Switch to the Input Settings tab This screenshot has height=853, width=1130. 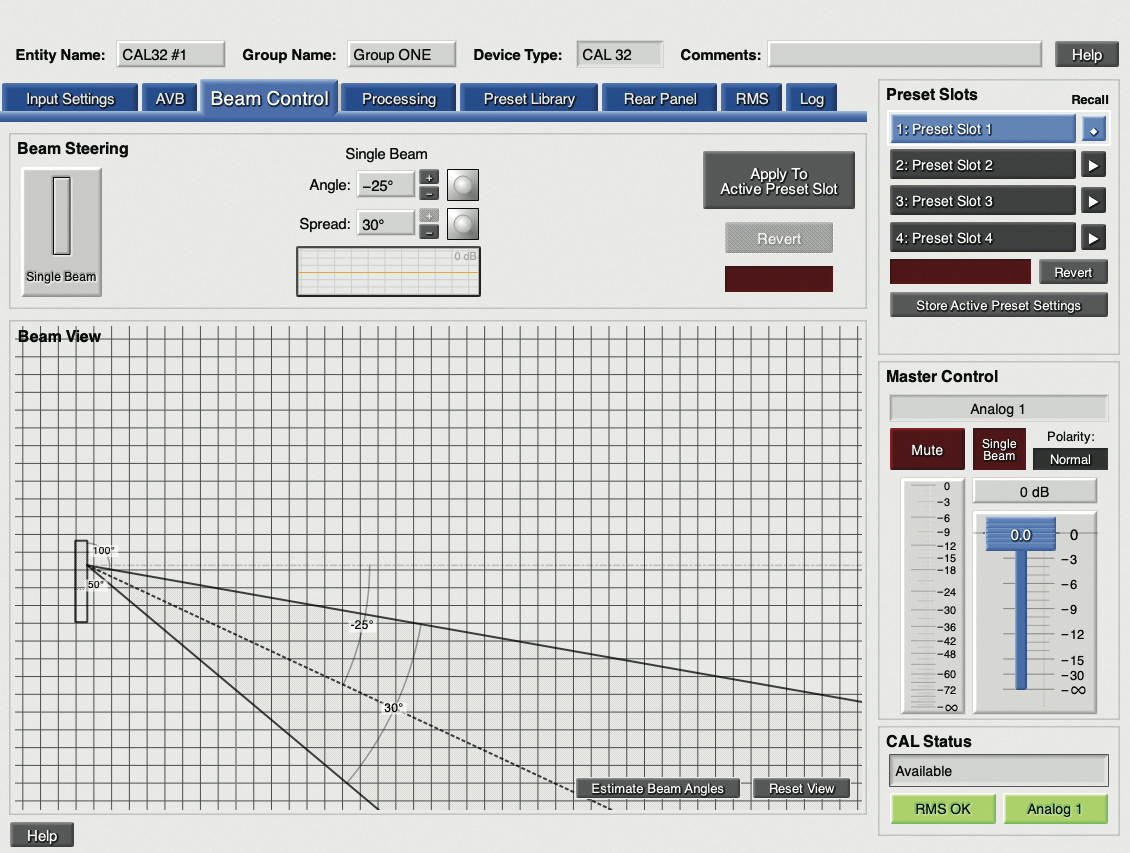click(70, 99)
